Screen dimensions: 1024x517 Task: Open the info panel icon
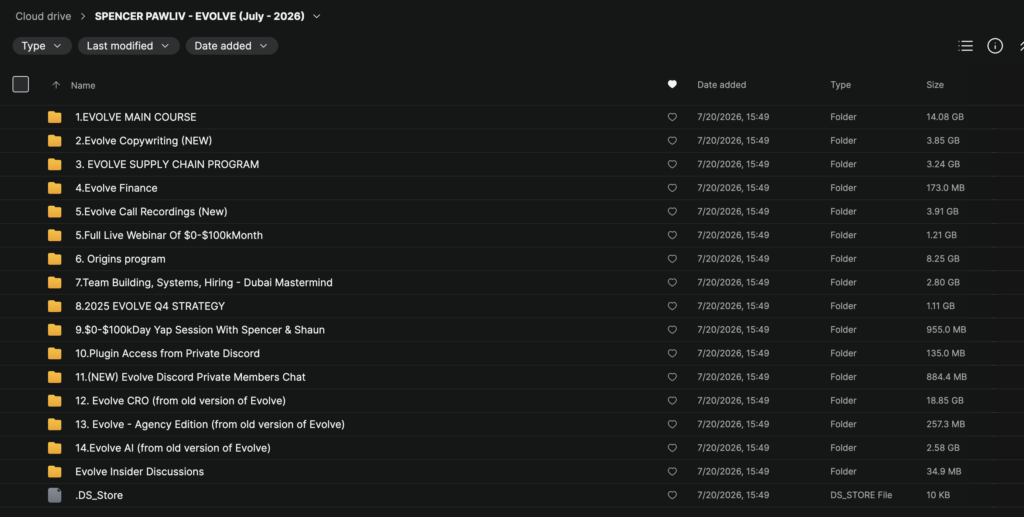[995, 46]
